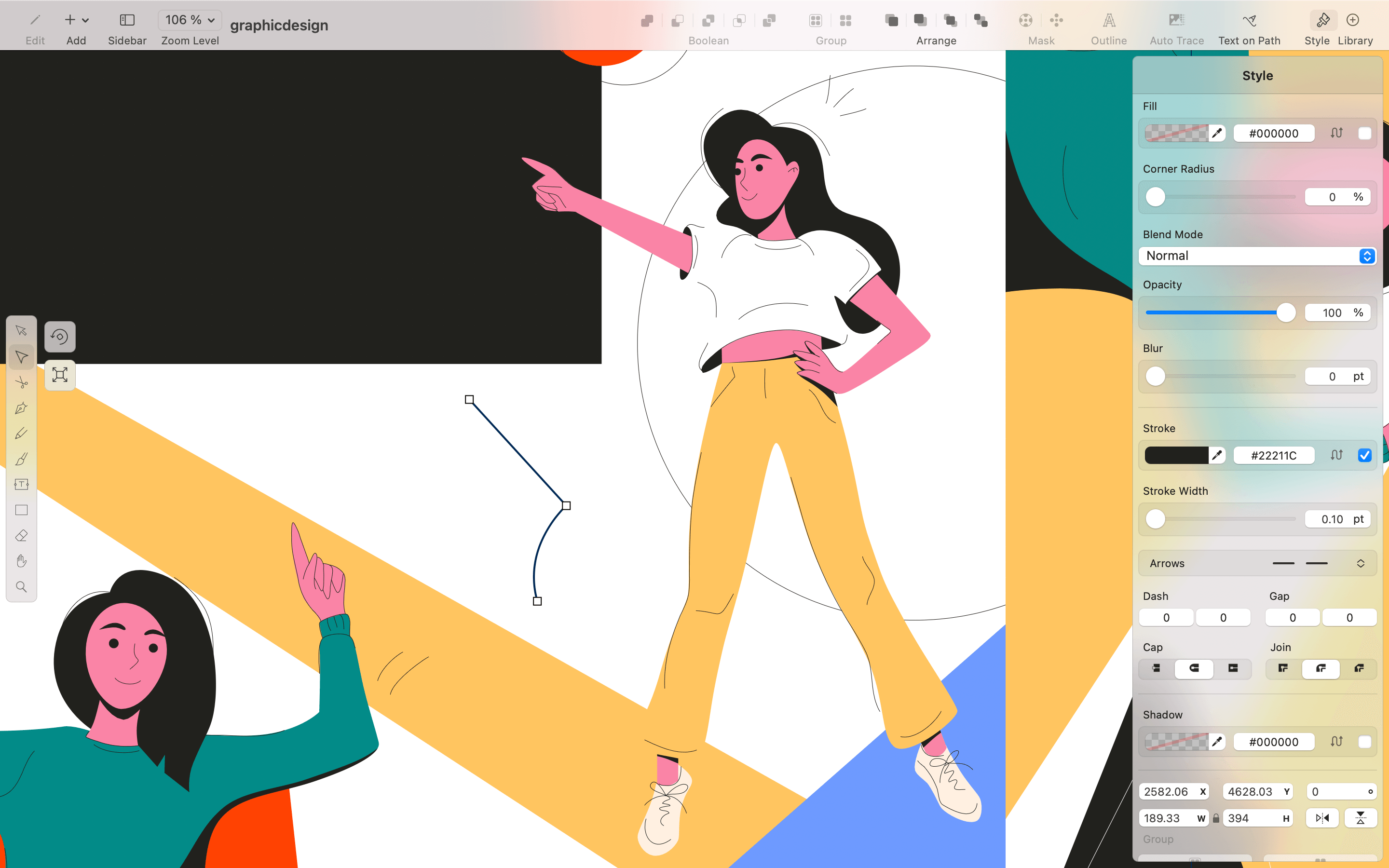Image resolution: width=1389 pixels, height=868 pixels.
Task: Click the Mask toolbar icon
Action: pos(1026,21)
